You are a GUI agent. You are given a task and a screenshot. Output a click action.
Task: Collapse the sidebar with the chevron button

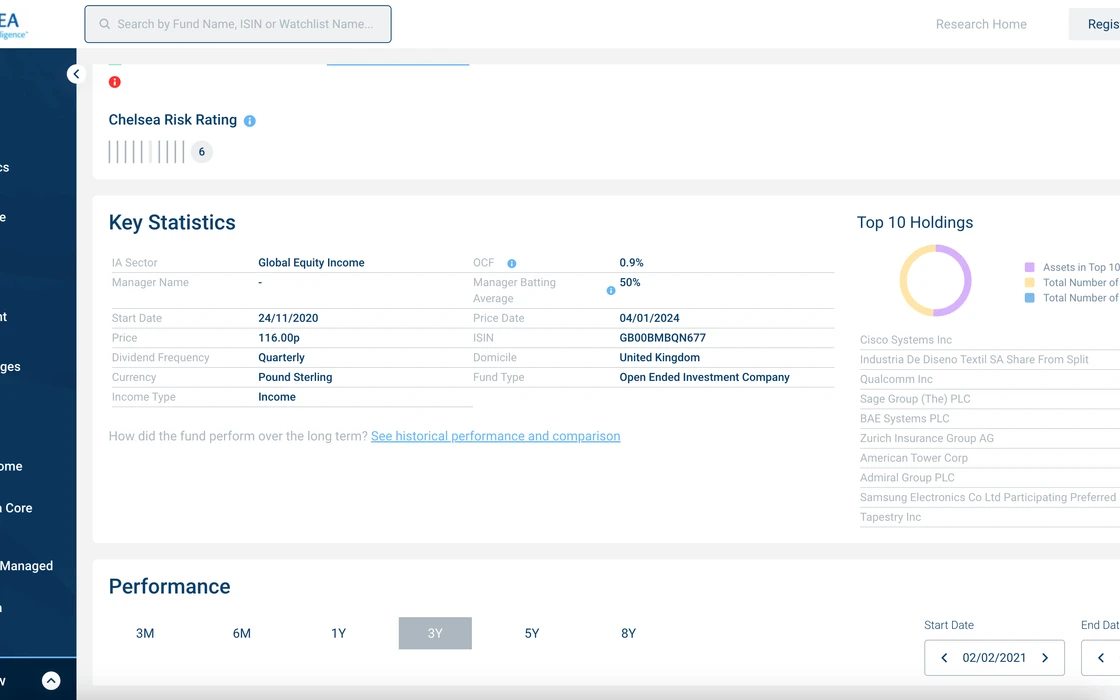pos(76,74)
